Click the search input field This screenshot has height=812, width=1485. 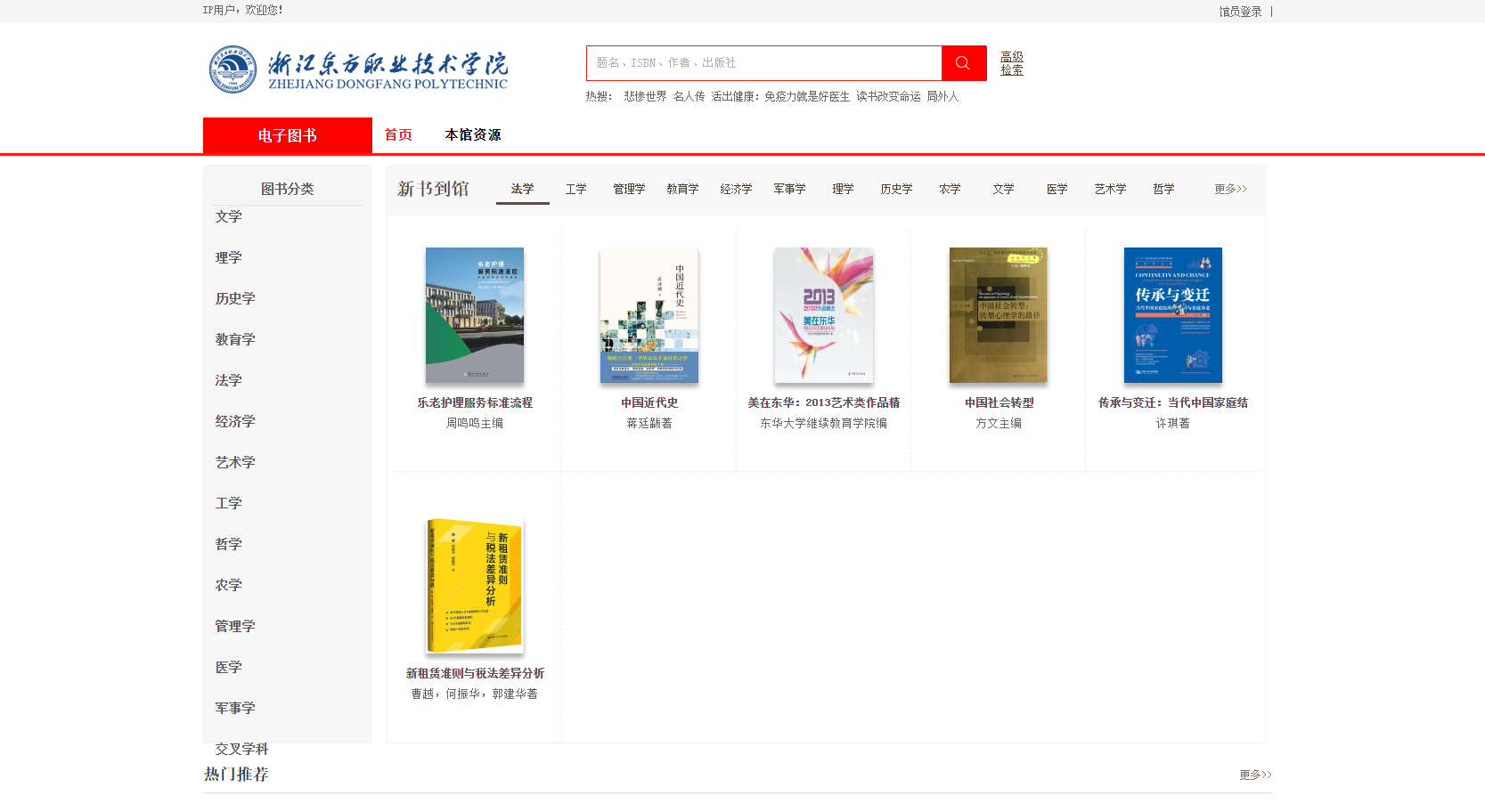[763, 62]
